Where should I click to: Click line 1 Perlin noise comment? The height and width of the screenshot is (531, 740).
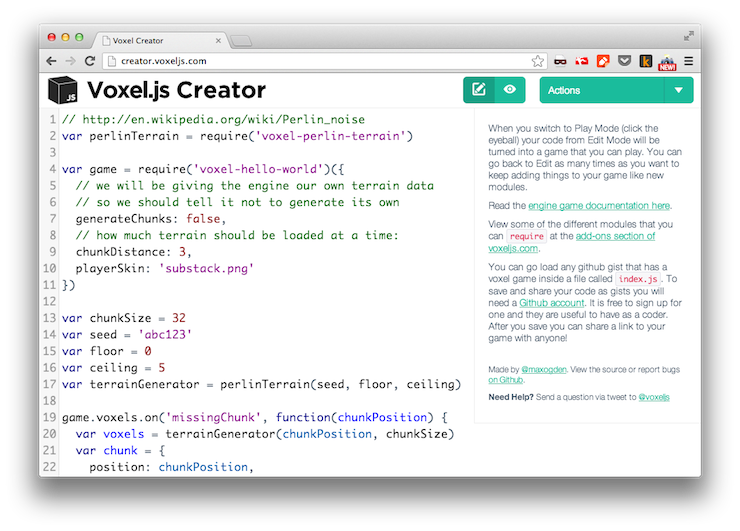click(213, 119)
